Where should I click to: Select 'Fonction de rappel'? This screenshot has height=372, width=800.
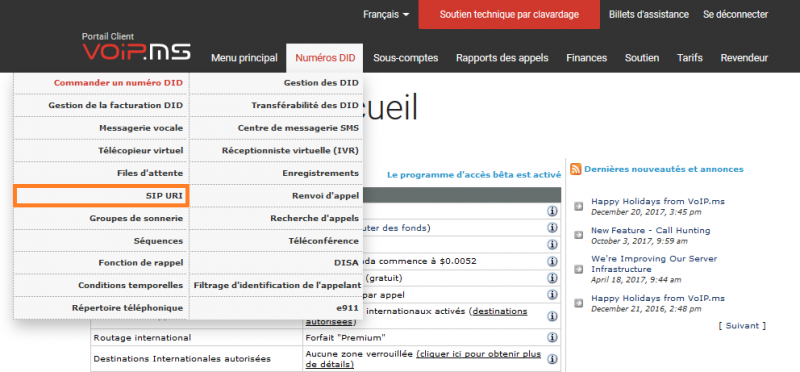(x=101, y=263)
